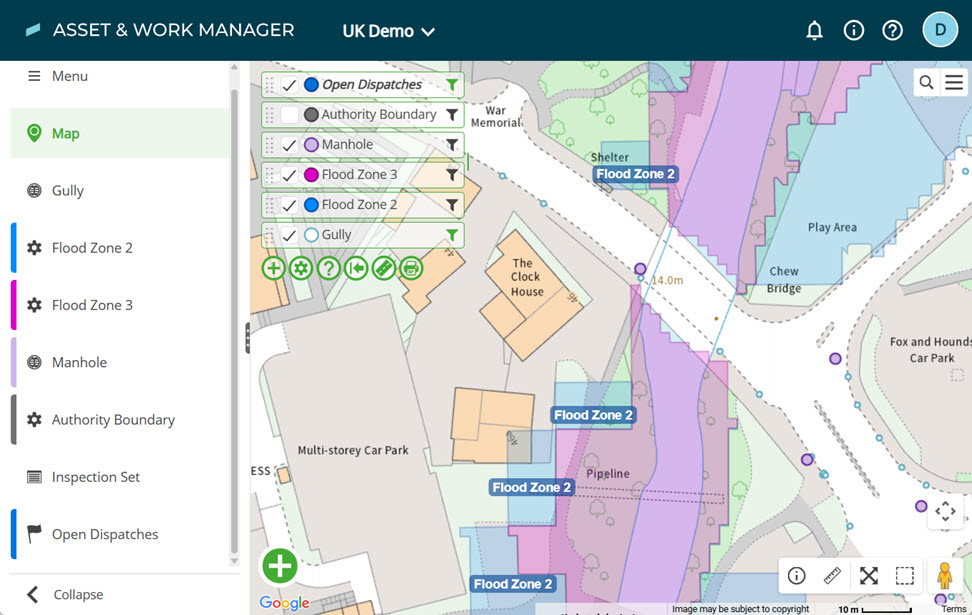Filter the Open Dispatches layer
Screen dimensions: 972x615
coord(452,84)
